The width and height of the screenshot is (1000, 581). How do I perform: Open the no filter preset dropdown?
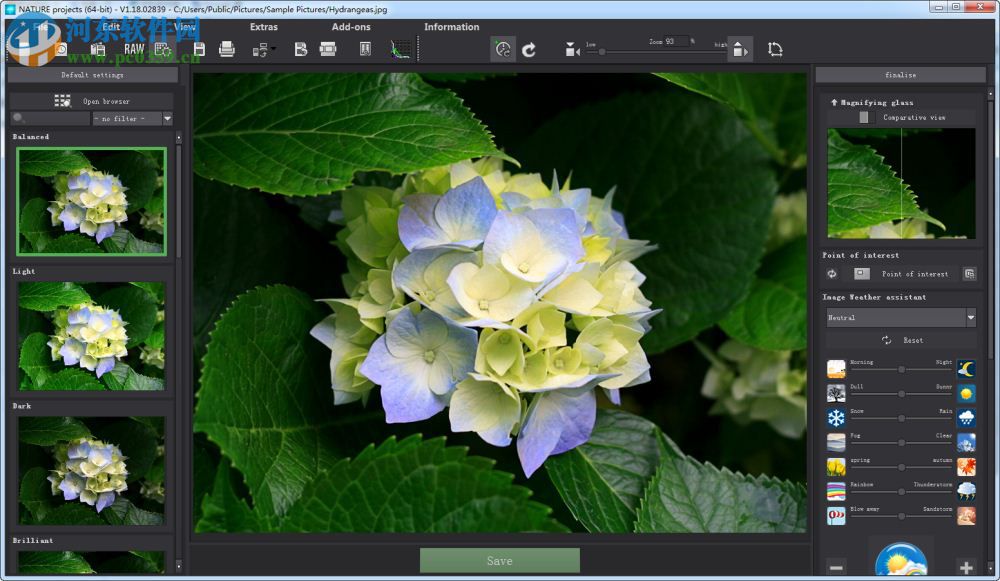coord(132,119)
